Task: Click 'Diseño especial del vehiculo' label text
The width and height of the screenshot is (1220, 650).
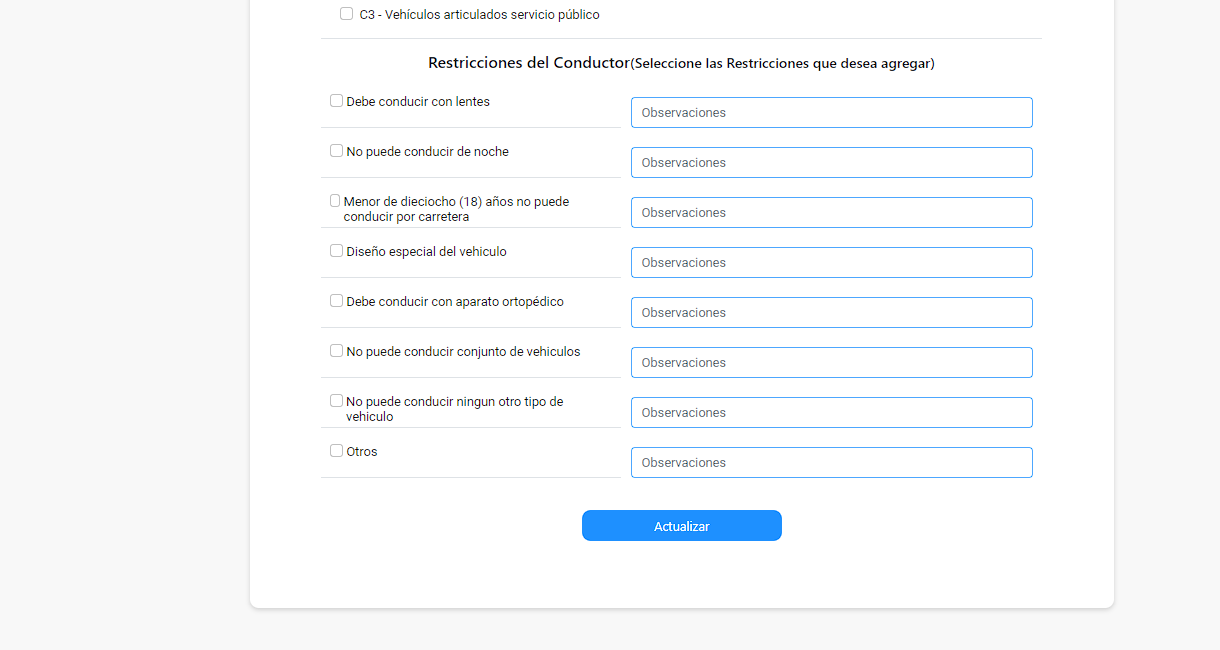Action: [x=426, y=252]
